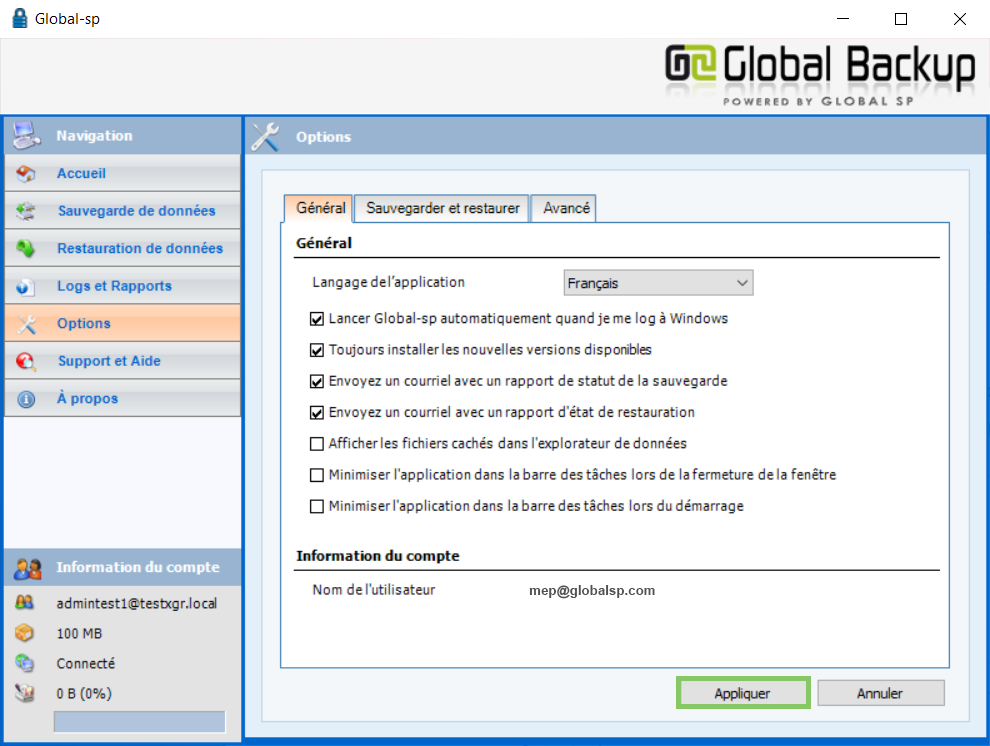
Task: Open Restauration de données page
Action: tap(122, 249)
